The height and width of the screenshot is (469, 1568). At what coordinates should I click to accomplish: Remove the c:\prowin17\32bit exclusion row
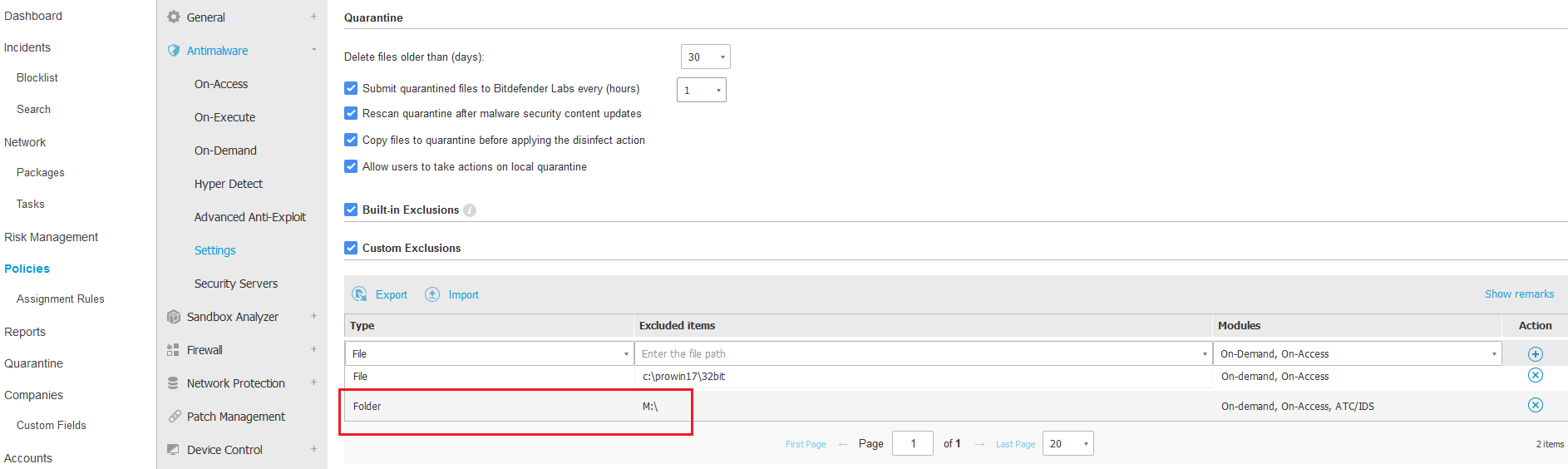1535,376
